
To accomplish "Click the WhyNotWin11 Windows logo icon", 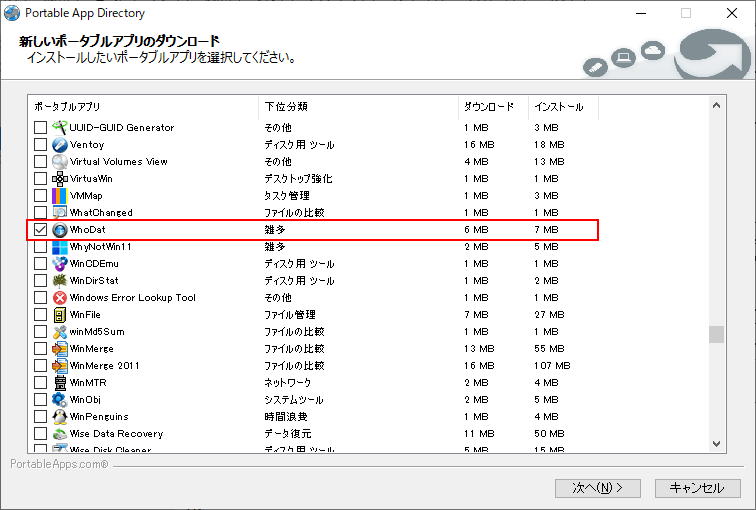I will [x=59, y=247].
